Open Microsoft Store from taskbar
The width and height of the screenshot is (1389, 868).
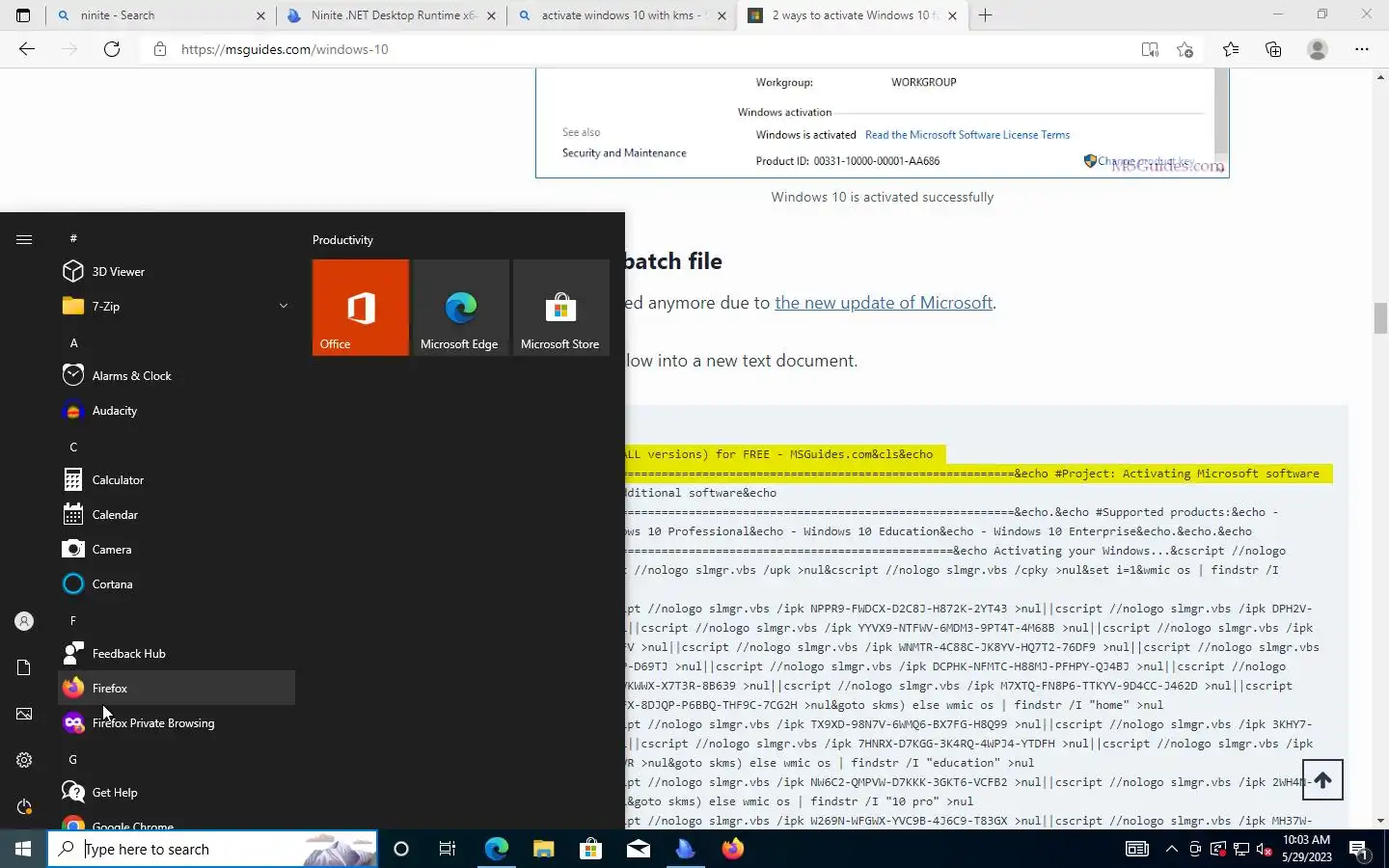(x=590, y=849)
